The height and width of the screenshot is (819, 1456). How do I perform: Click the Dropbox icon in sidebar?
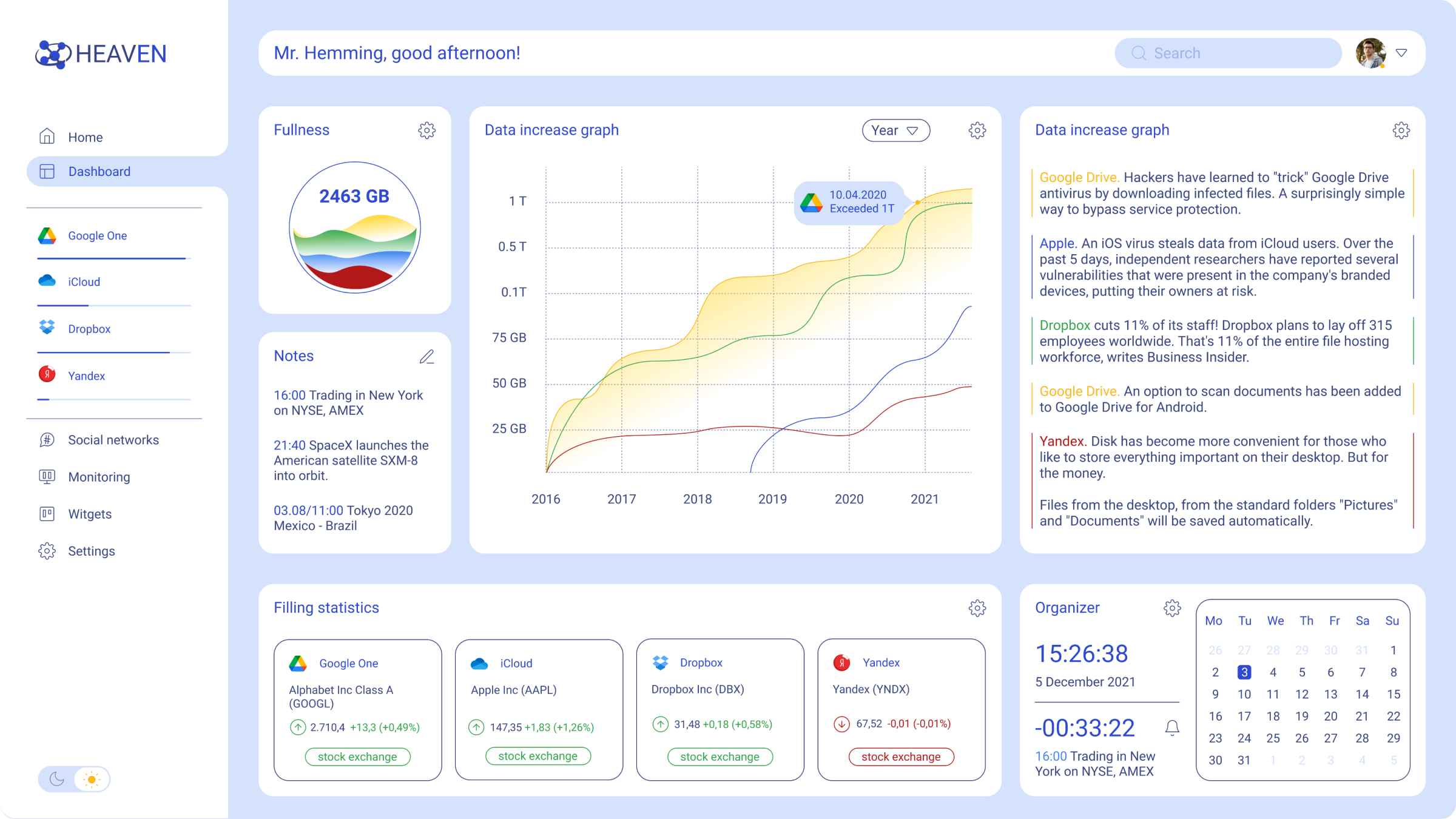47,327
